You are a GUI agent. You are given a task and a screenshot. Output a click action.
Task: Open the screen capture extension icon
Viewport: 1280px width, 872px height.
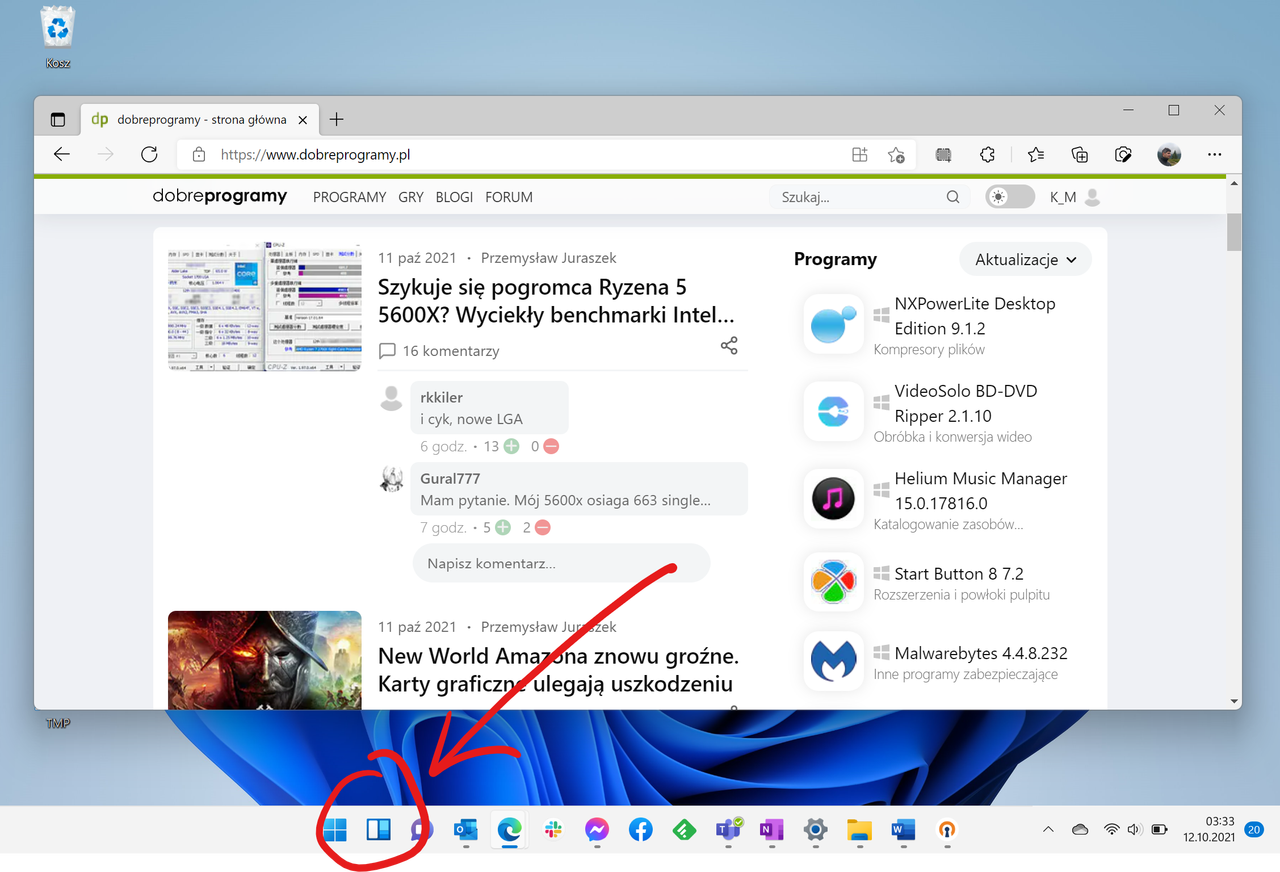(943, 155)
